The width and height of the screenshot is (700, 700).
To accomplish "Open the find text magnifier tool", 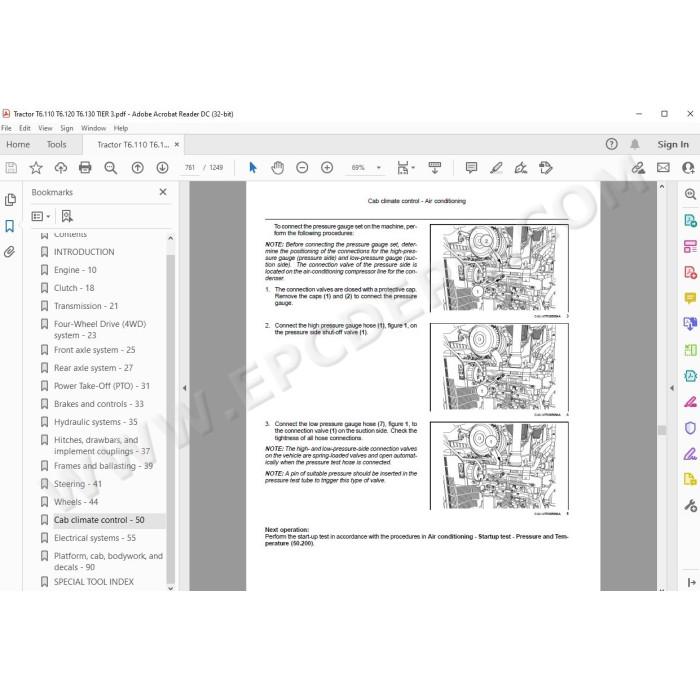I will pos(110,168).
